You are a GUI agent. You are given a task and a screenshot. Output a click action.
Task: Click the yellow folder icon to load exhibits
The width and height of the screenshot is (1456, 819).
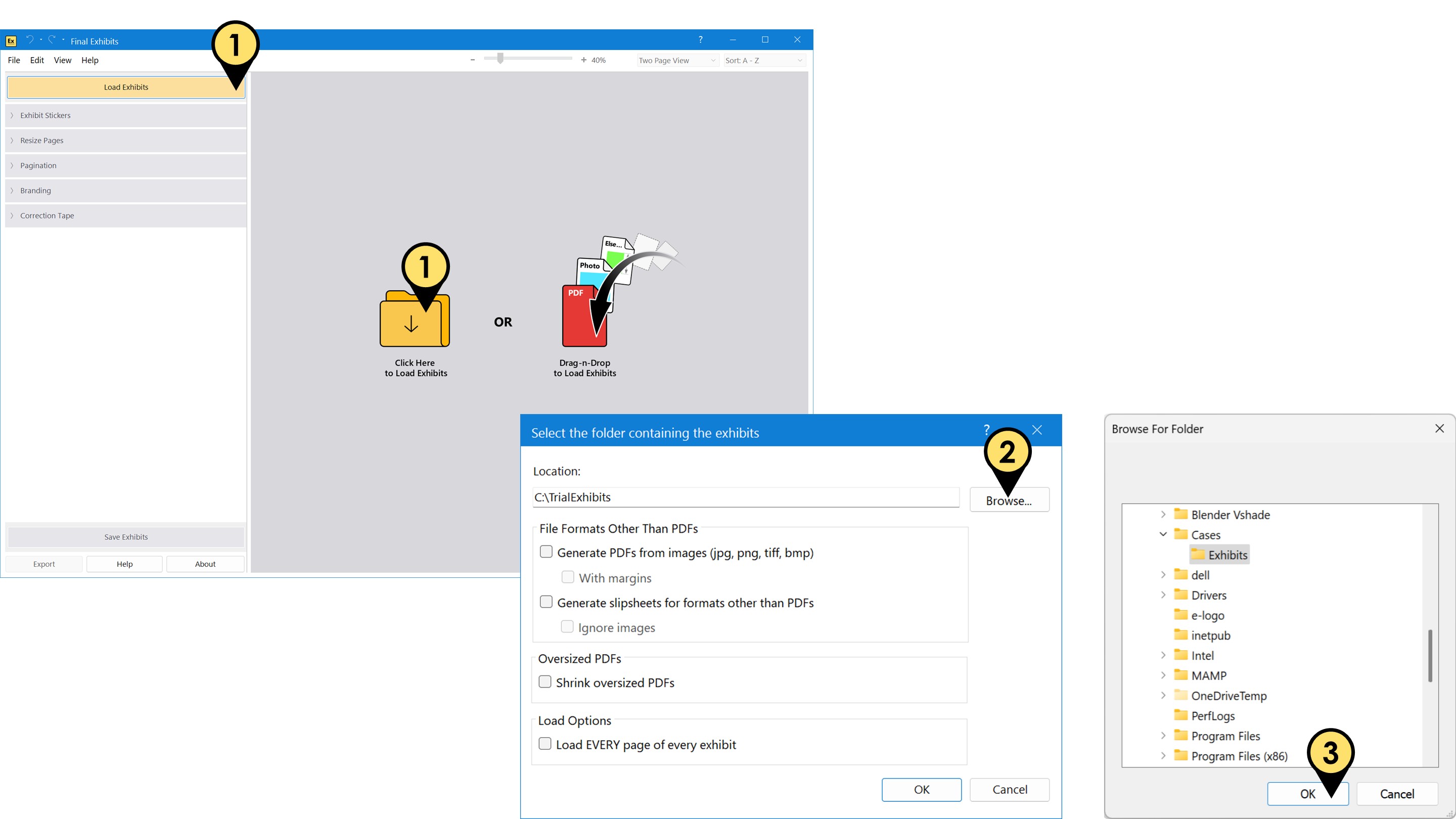[415, 318]
